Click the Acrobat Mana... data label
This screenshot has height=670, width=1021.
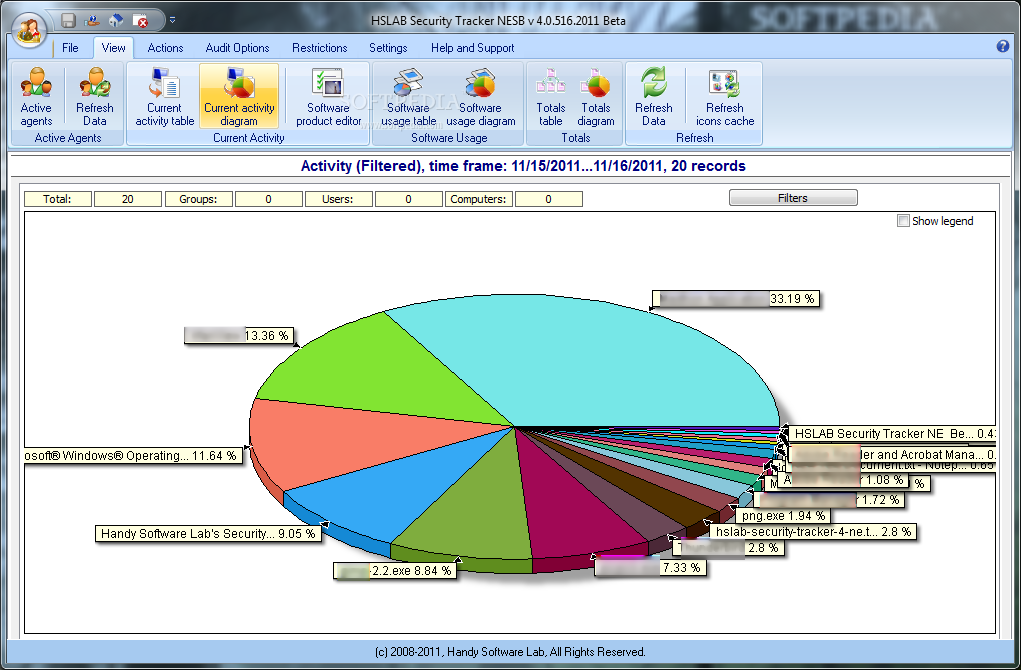[891, 454]
